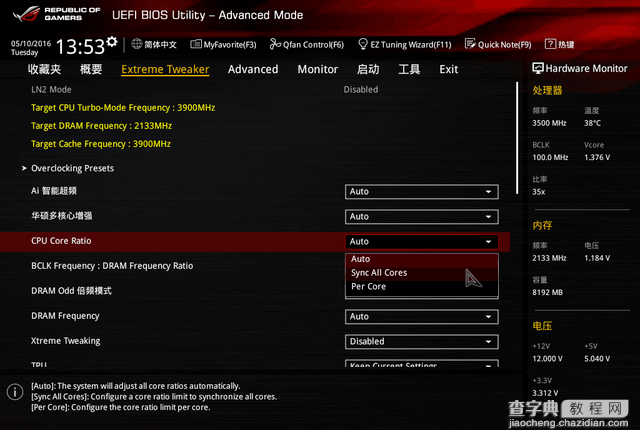The image size is (640, 430).
Task: Click the info icon beside help text
Action: 15,392
